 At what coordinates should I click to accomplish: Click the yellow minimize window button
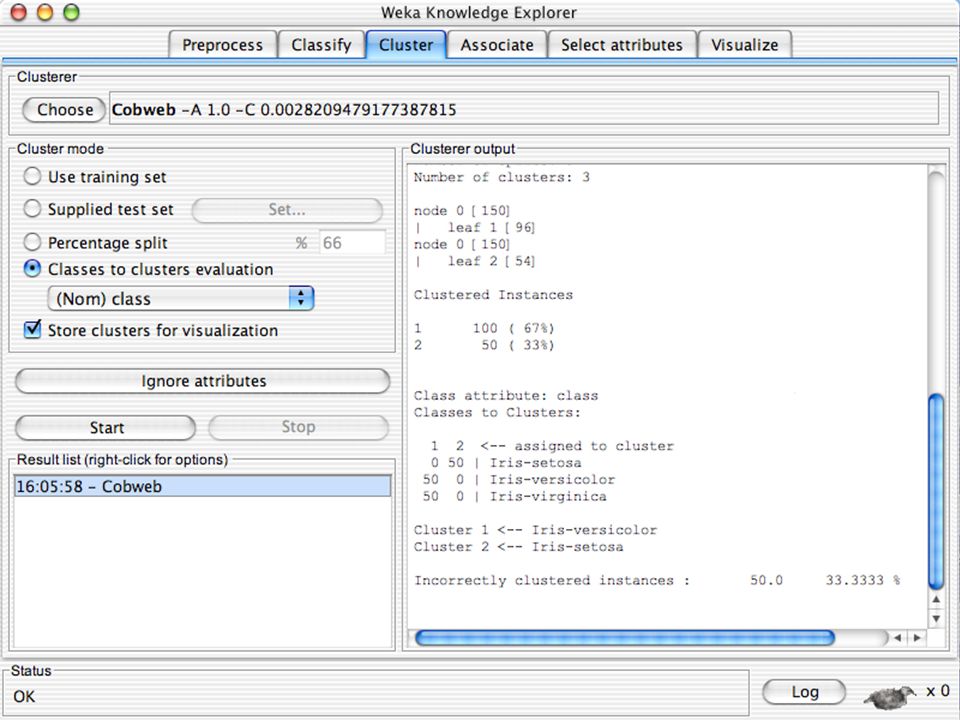coord(45,12)
